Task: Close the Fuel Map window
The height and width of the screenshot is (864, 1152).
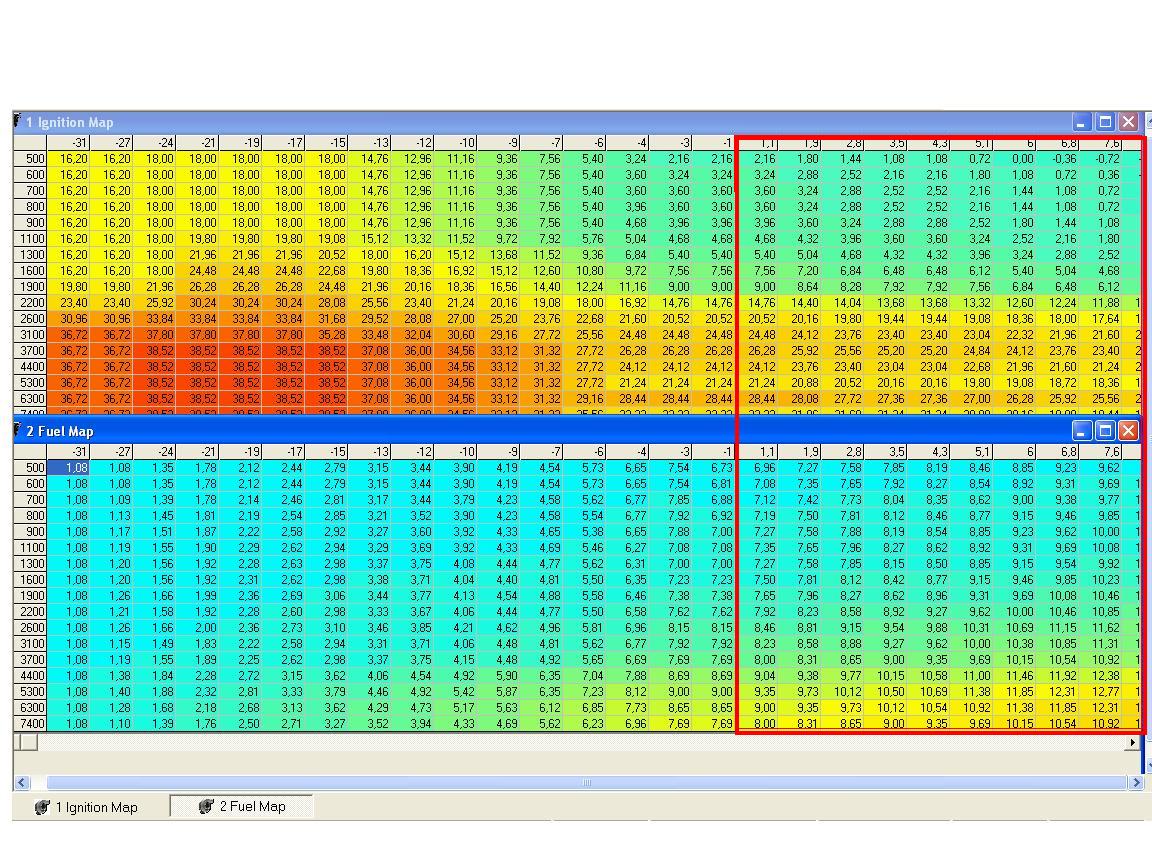Action: point(1128,431)
